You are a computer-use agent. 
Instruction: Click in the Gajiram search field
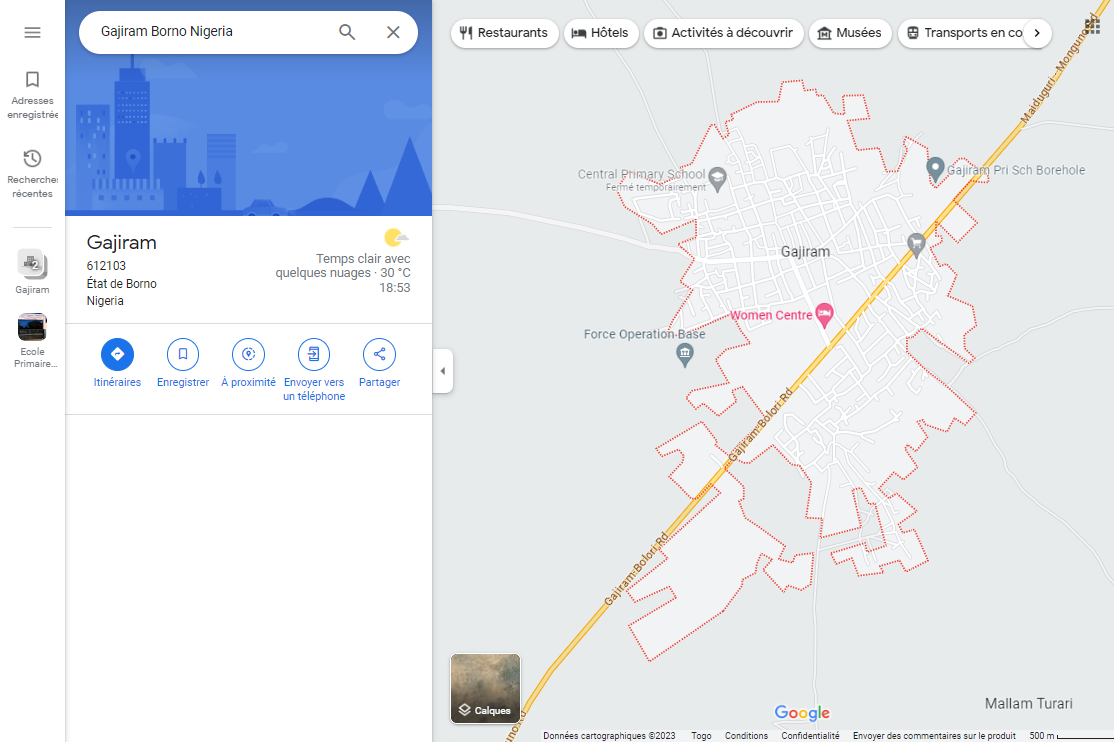(x=210, y=32)
